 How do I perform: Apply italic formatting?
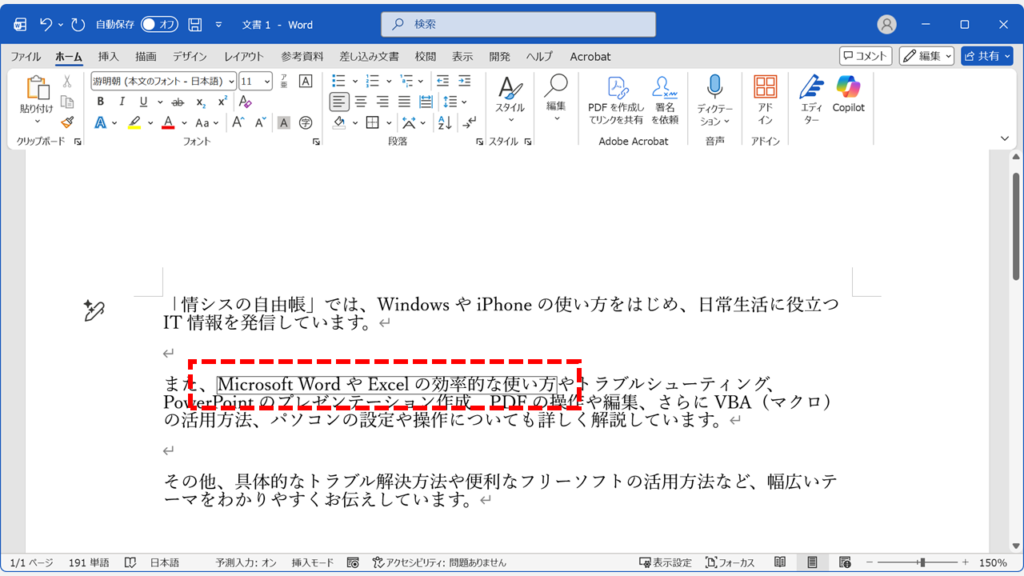[x=122, y=101]
